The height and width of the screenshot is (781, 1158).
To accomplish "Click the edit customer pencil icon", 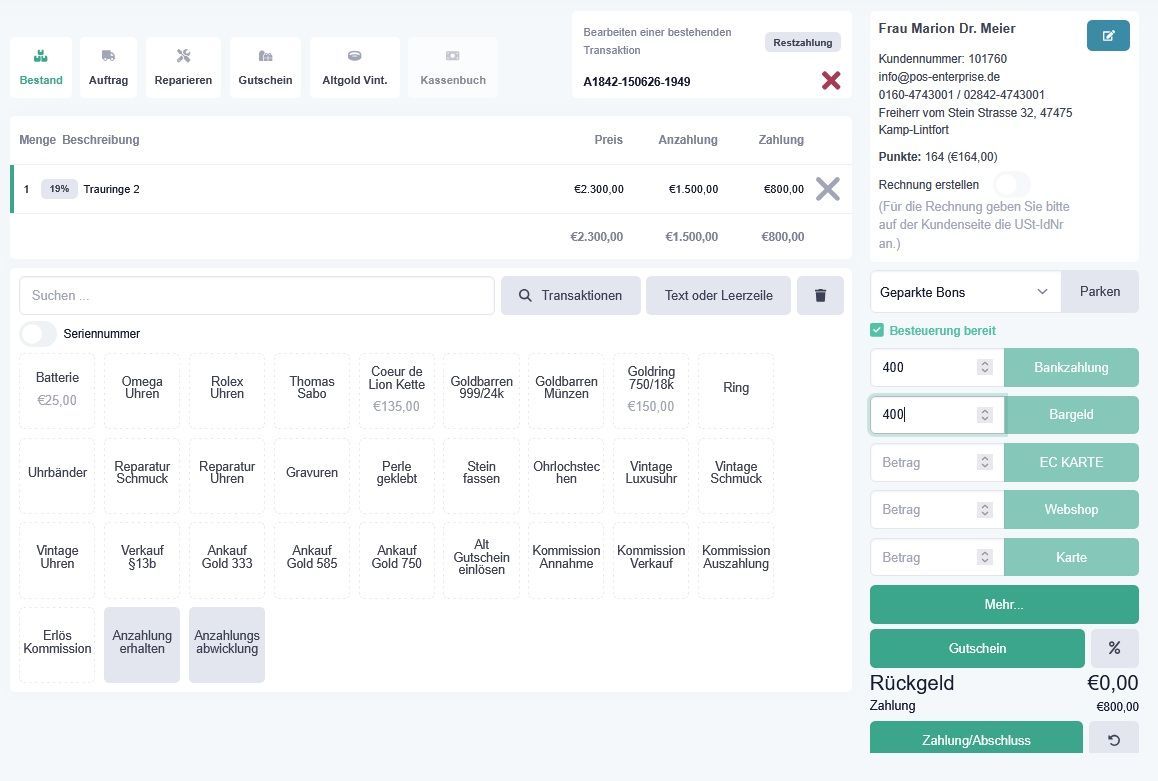I will pos(1108,35).
